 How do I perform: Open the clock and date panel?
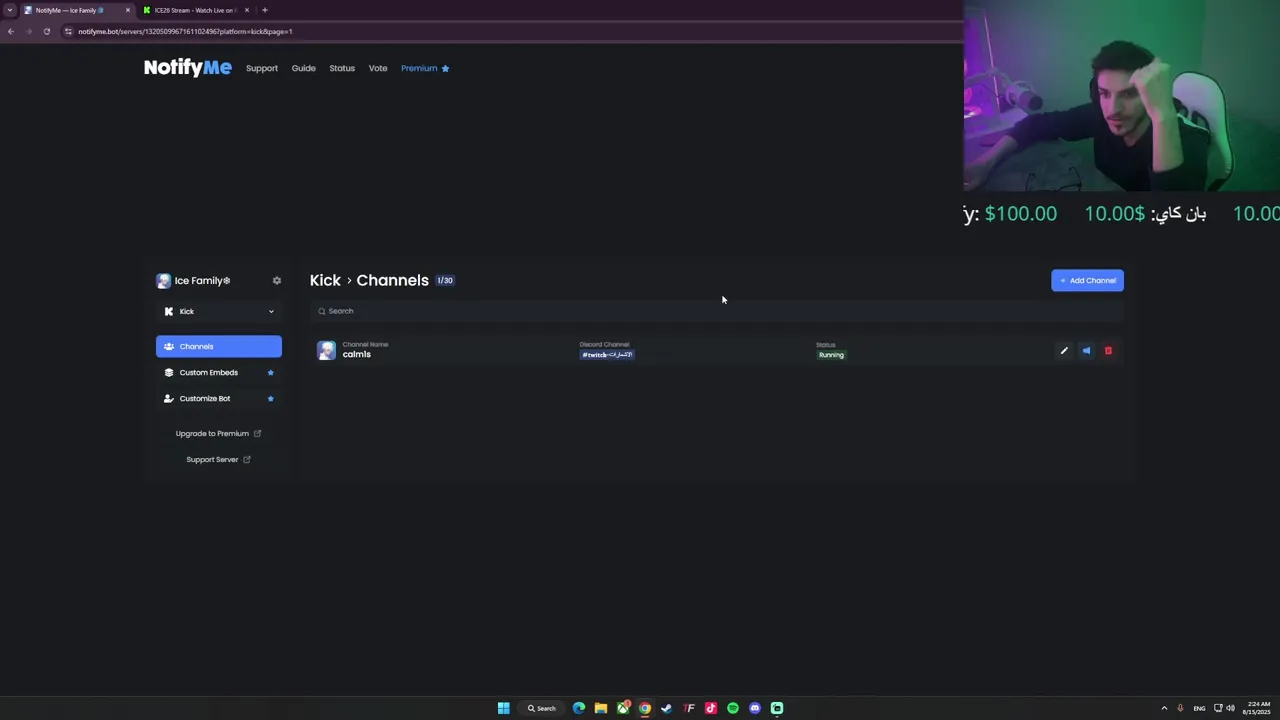tap(1256, 708)
